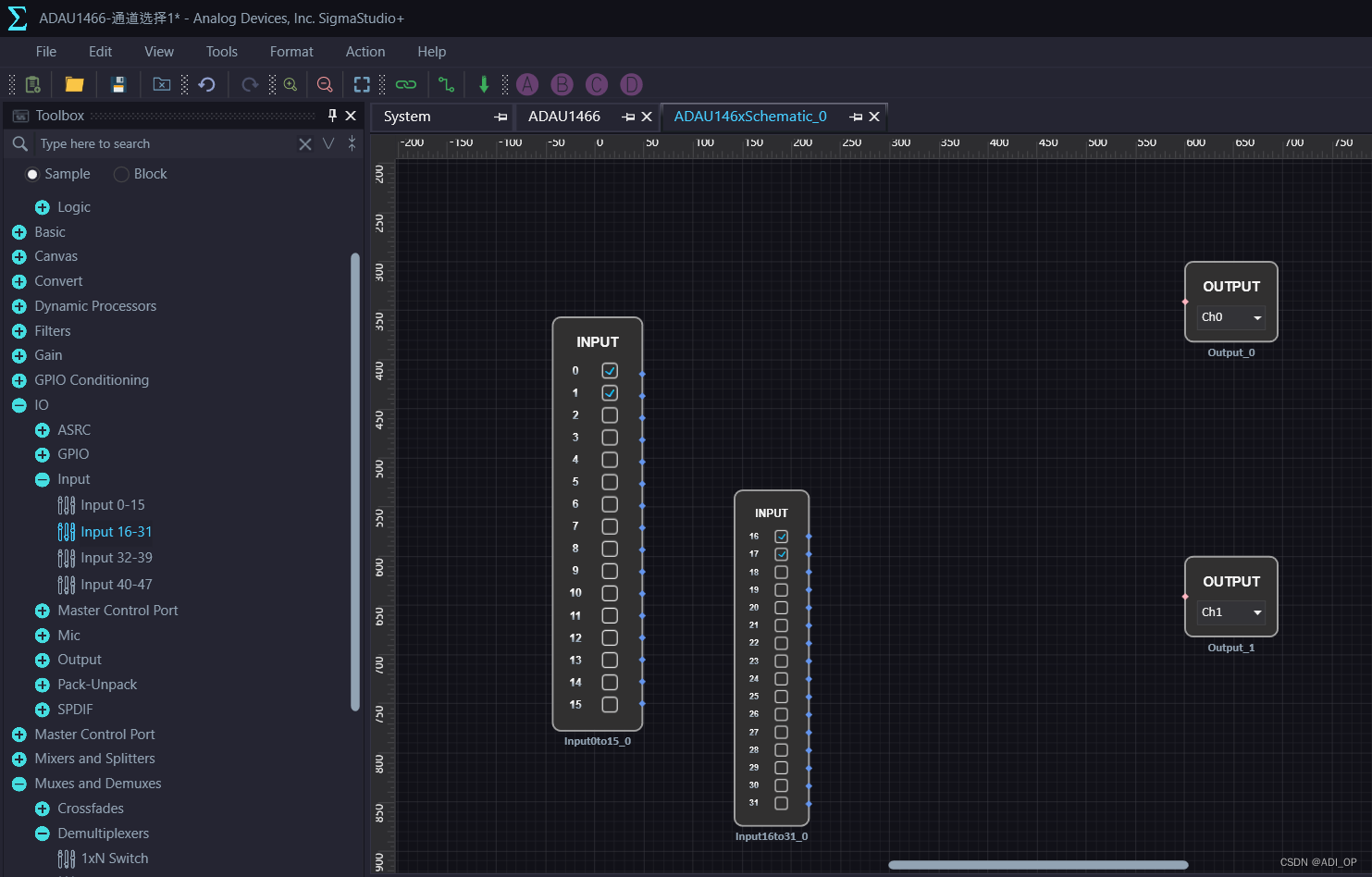
Task: Expand the Basic category
Action: pos(19,232)
